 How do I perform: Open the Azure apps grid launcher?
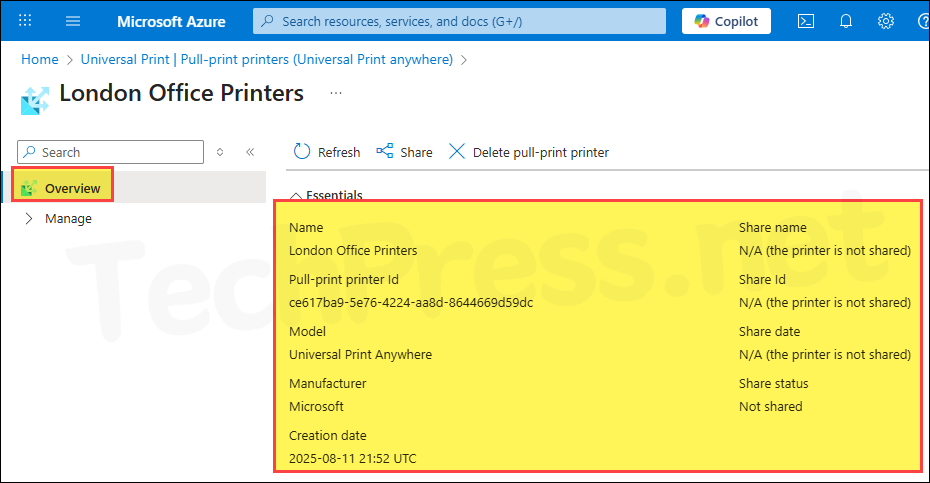(x=25, y=21)
